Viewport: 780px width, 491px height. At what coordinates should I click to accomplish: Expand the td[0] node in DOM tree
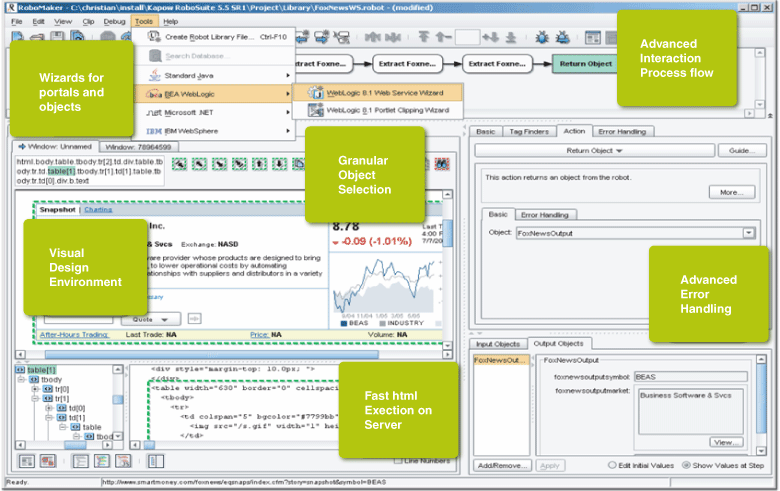(x=49, y=408)
